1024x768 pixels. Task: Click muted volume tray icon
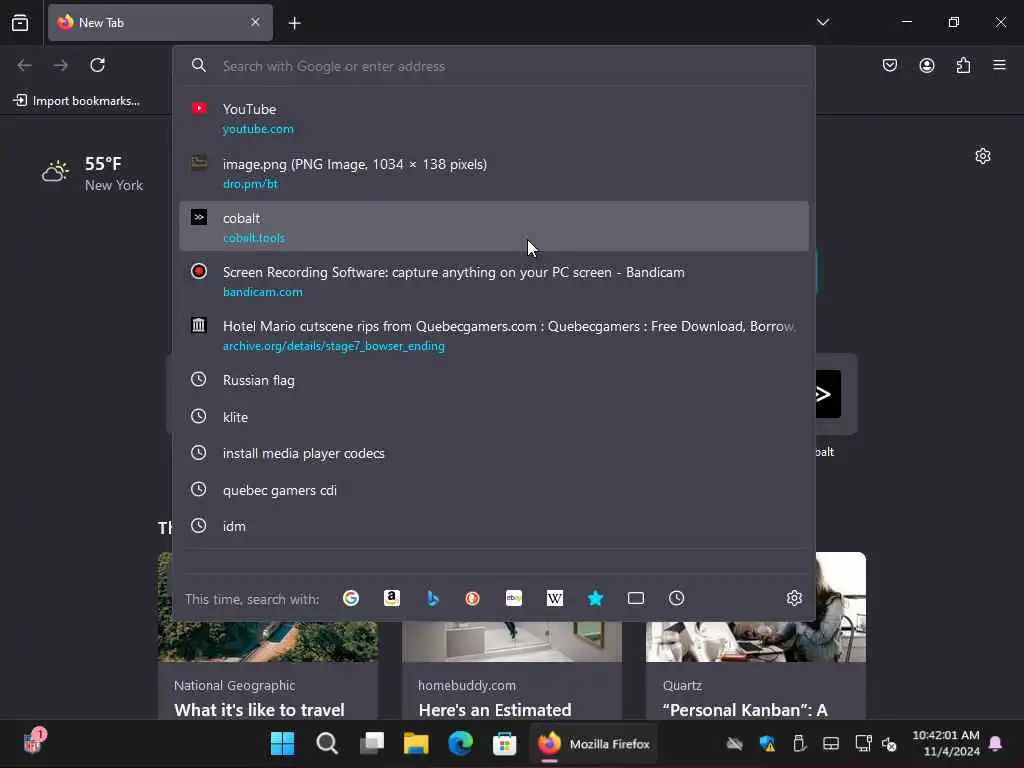pyautogui.click(x=889, y=743)
